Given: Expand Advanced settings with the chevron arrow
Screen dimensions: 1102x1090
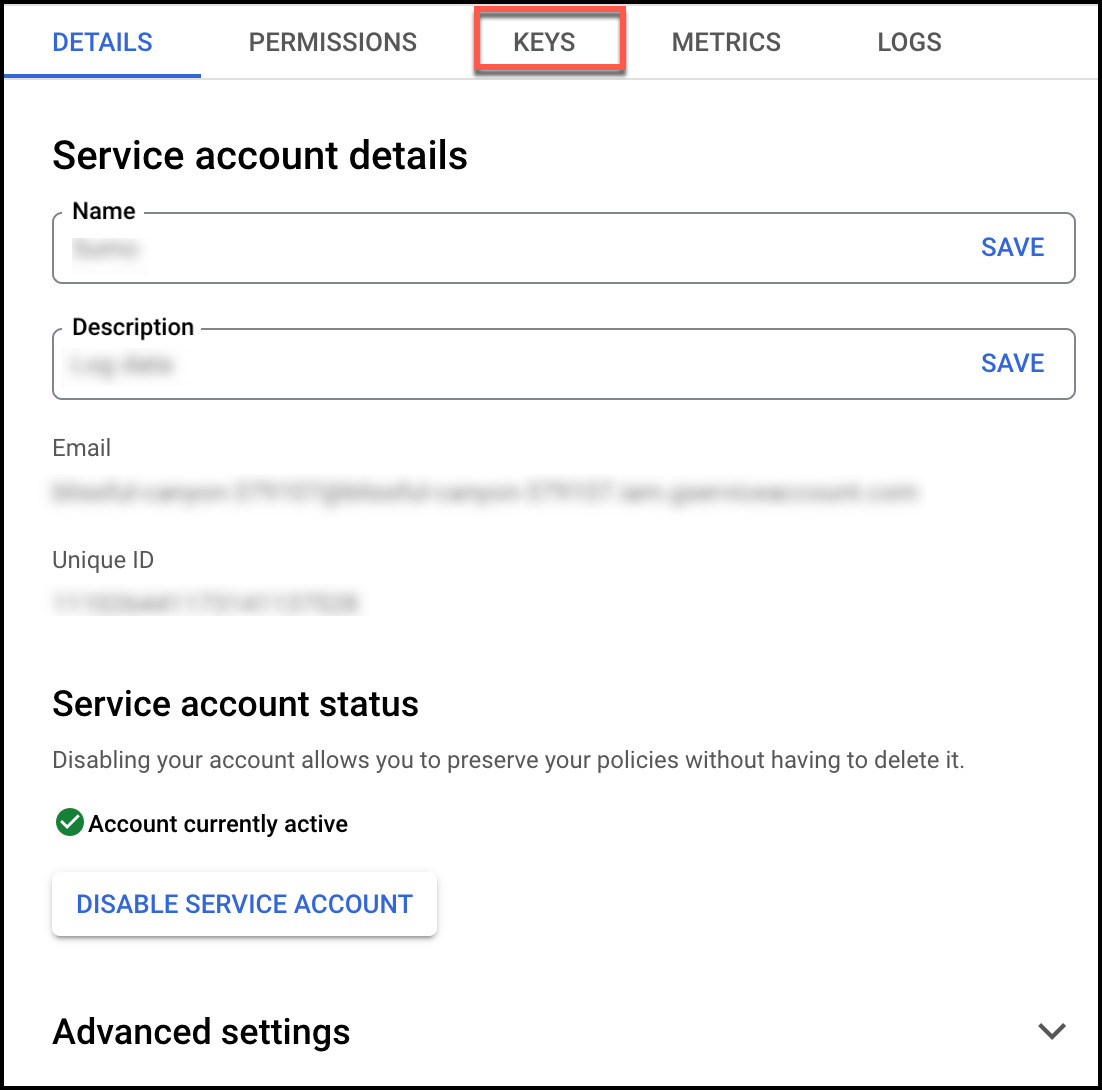Looking at the screenshot, I should (1051, 1031).
